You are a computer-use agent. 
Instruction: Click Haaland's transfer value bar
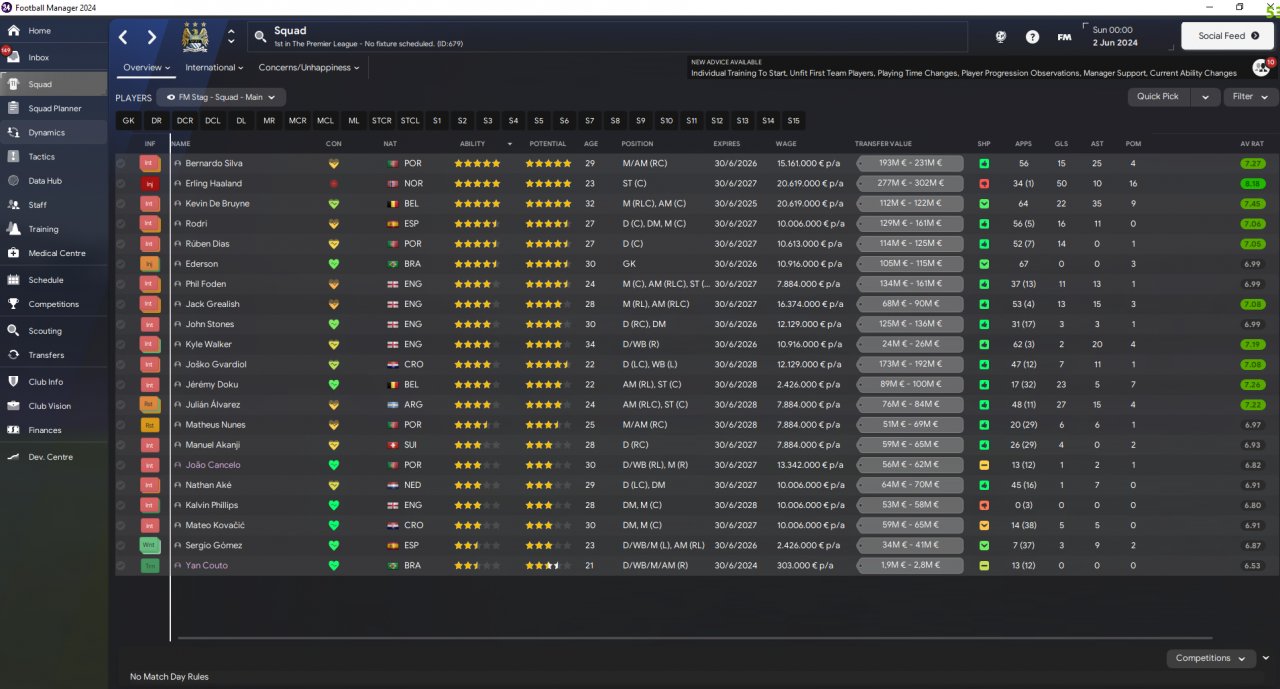click(910, 184)
